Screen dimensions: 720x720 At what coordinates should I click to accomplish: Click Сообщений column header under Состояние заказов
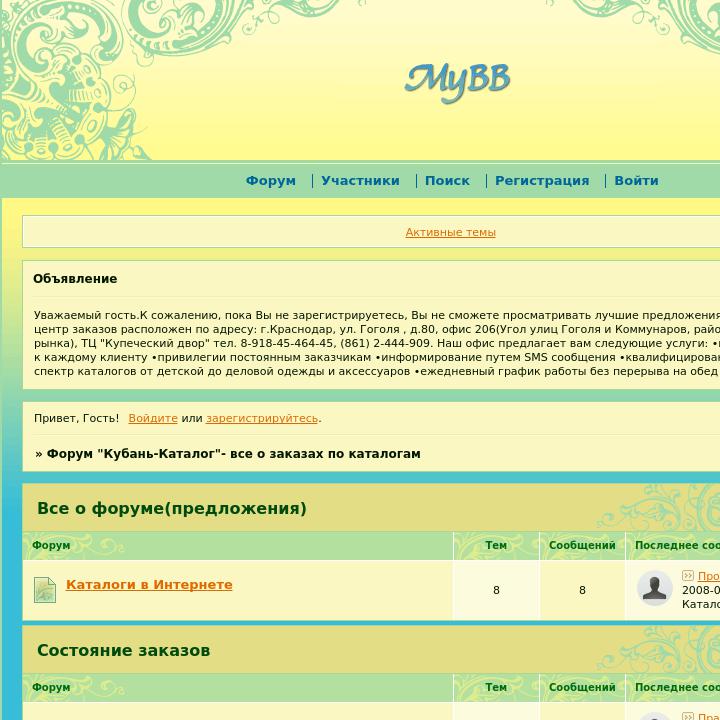[x=582, y=687]
